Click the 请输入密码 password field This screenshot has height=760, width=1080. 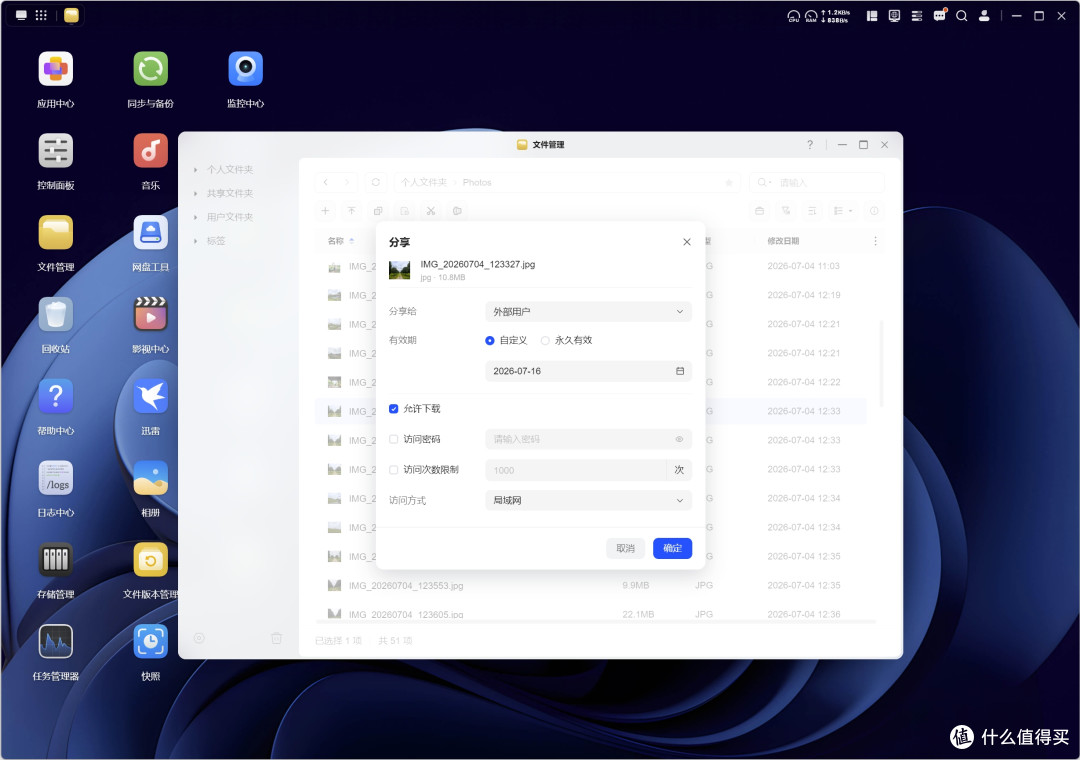(x=588, y=439)
